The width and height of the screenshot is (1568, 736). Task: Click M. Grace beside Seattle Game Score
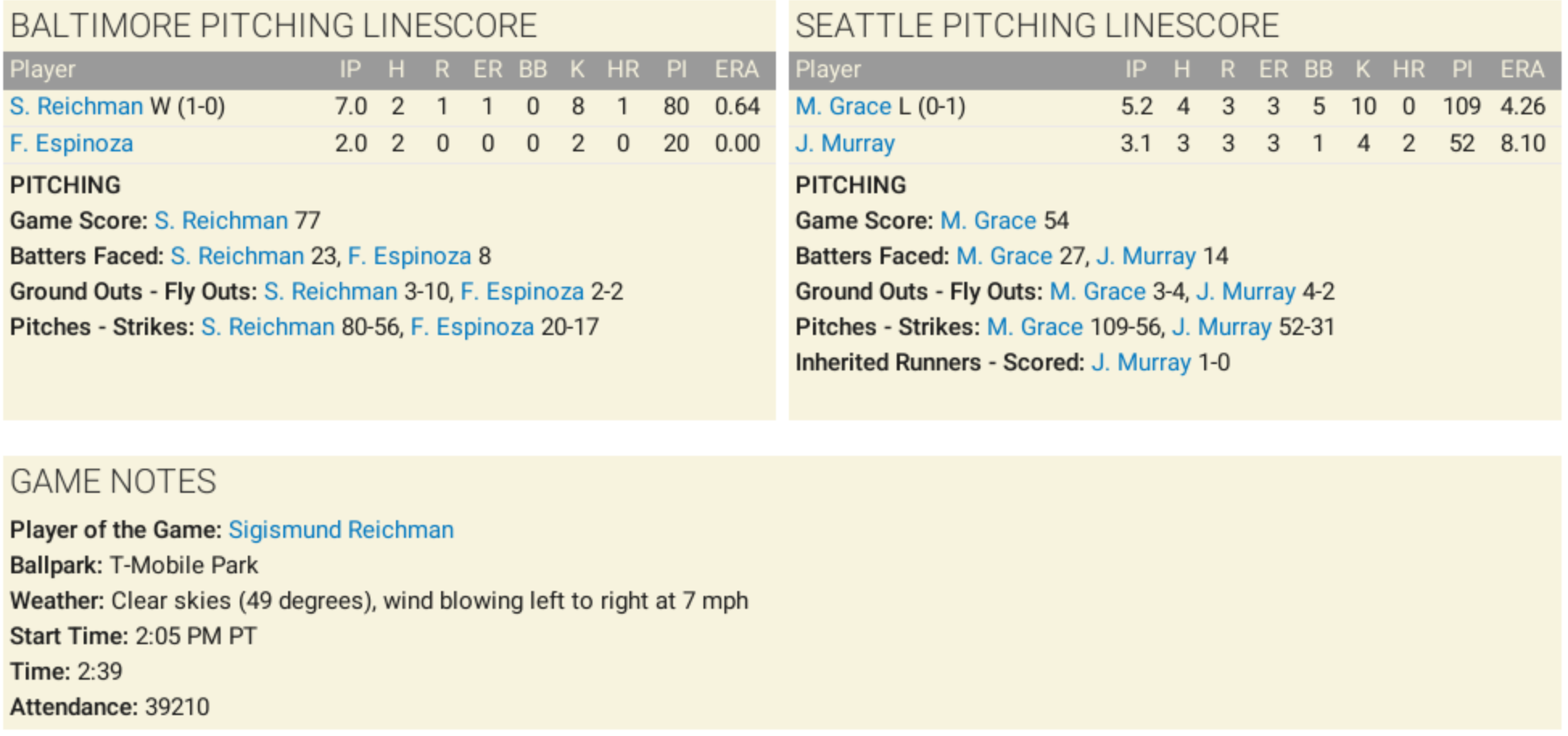(988, 221)
